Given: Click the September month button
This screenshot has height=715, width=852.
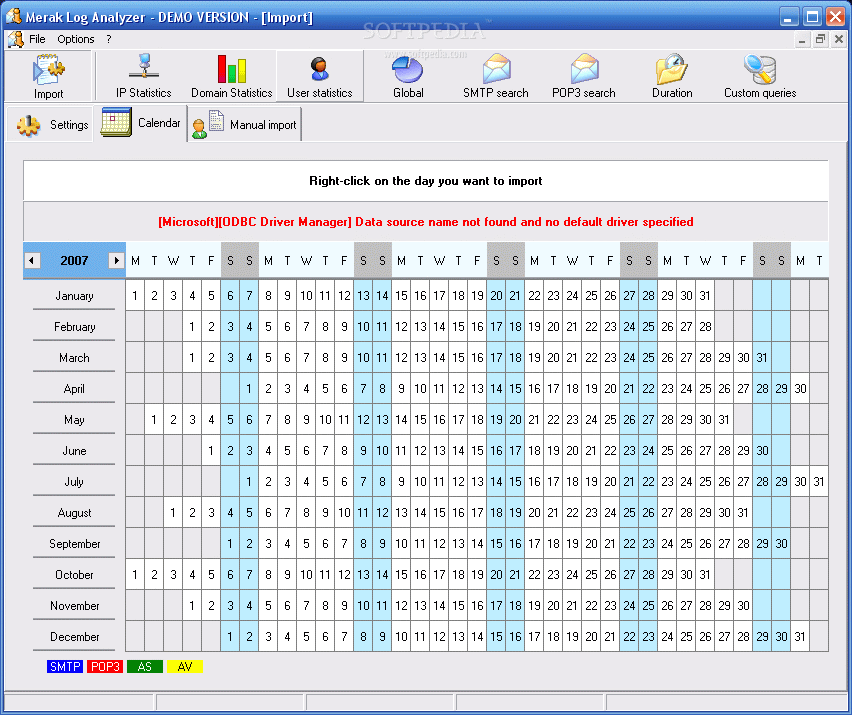Looking at the screenshot, I should 74,544.
